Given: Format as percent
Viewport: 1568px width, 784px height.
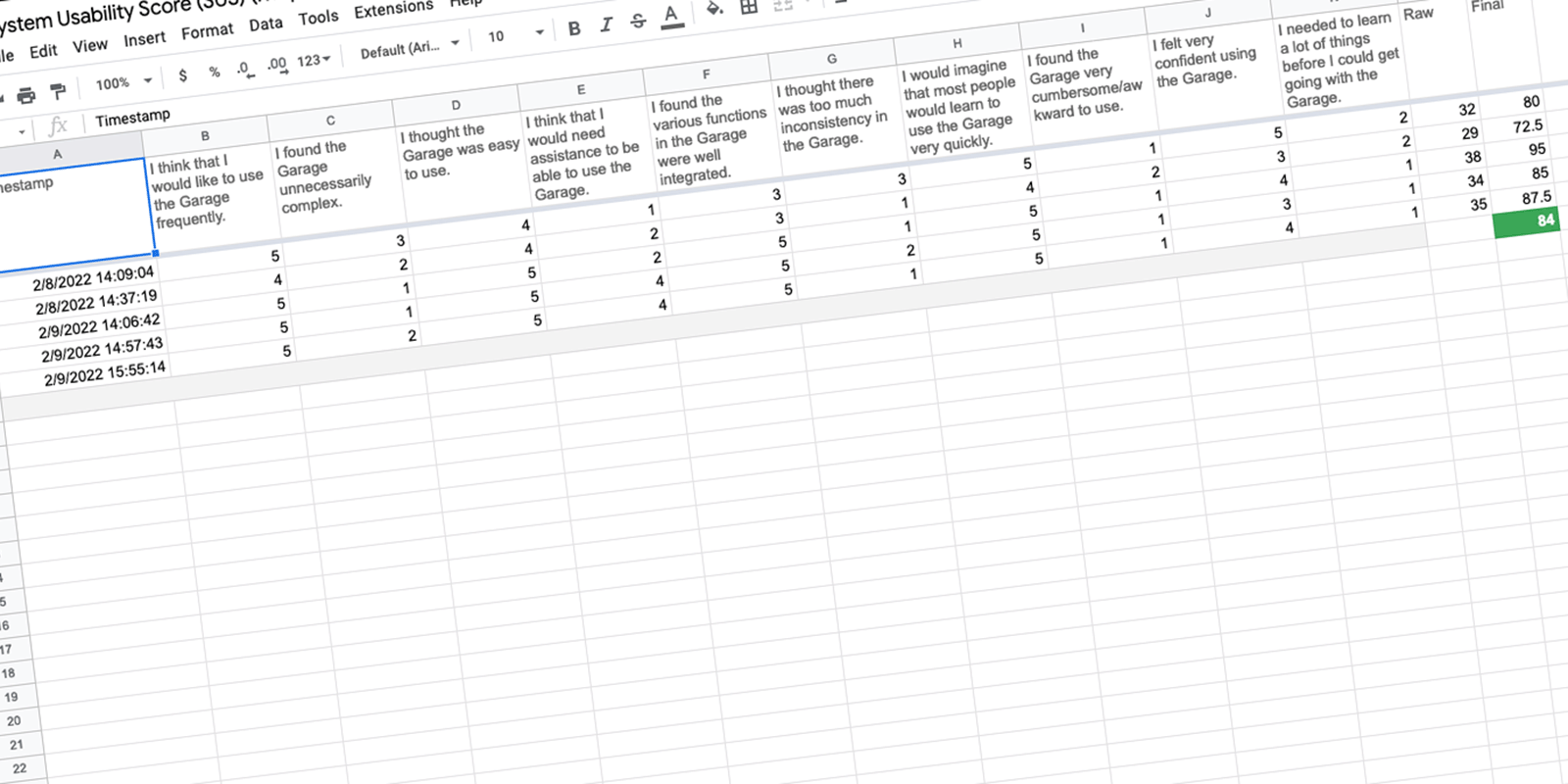Looking at the screenshot, I should (x=214, y=72).
